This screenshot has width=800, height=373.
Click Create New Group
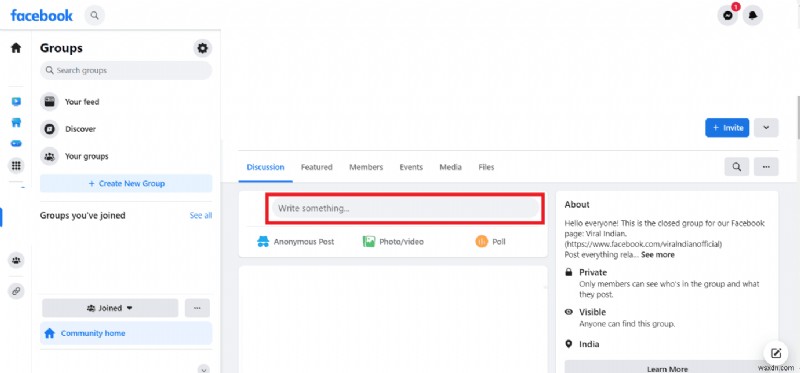click(x=126, y=184)
